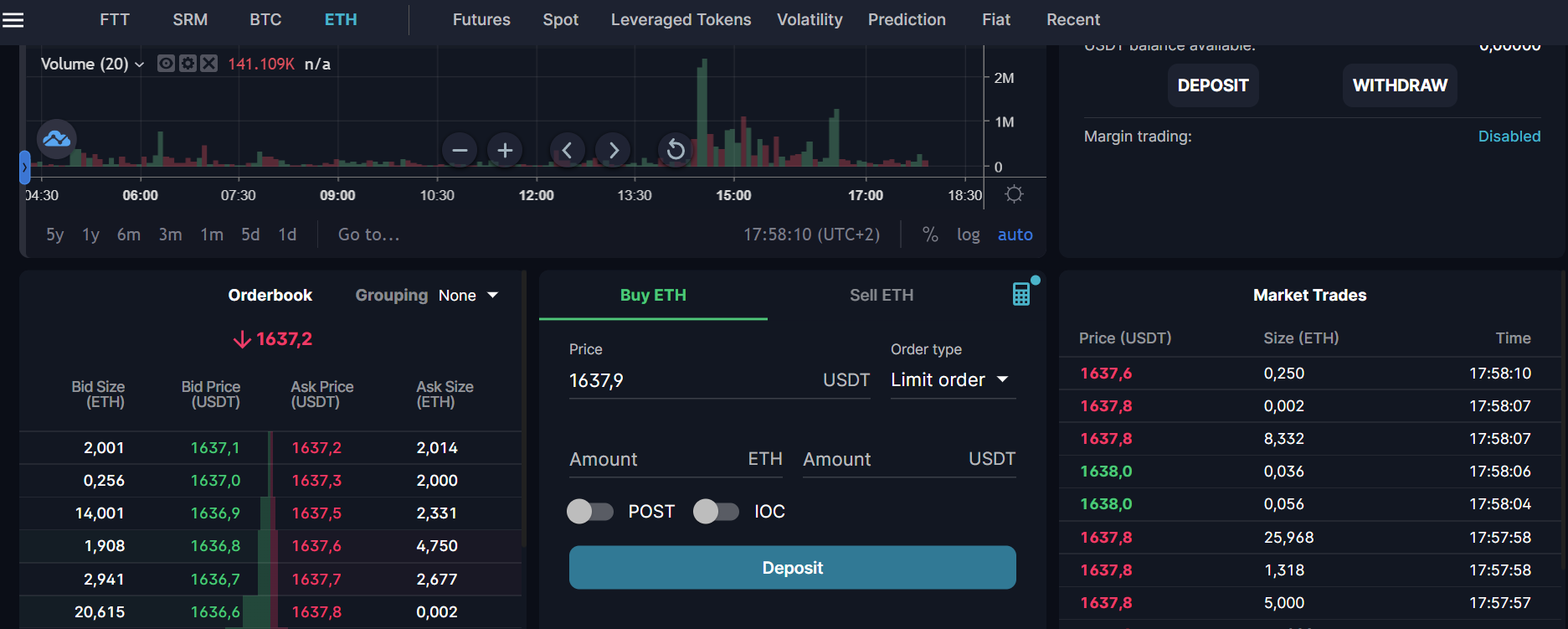Click the WITHDRAW button
The image size is (1568, 629).
click(1399, 85)
